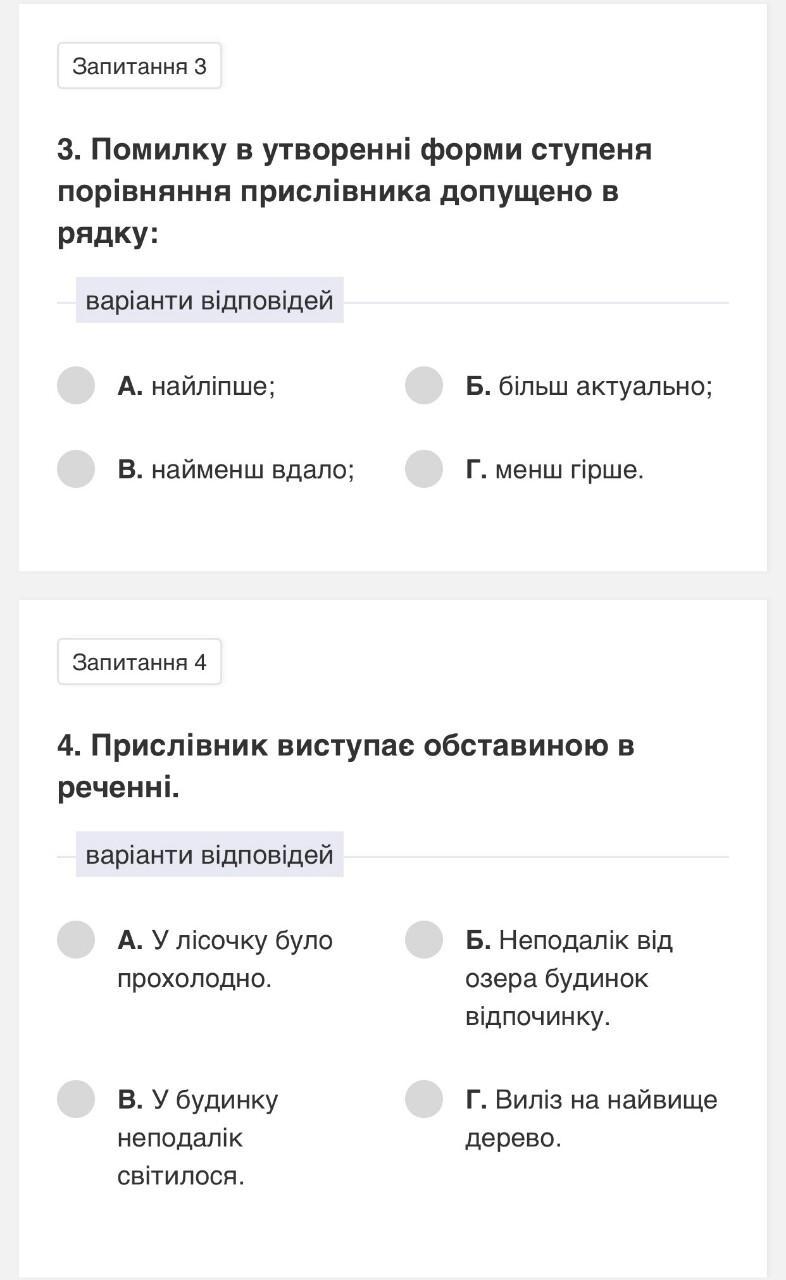Choose radio for Г. Виліз на найвище дерево
Screen dimensions: 786x1280
pyautogui.click(x=424, y=1099)
